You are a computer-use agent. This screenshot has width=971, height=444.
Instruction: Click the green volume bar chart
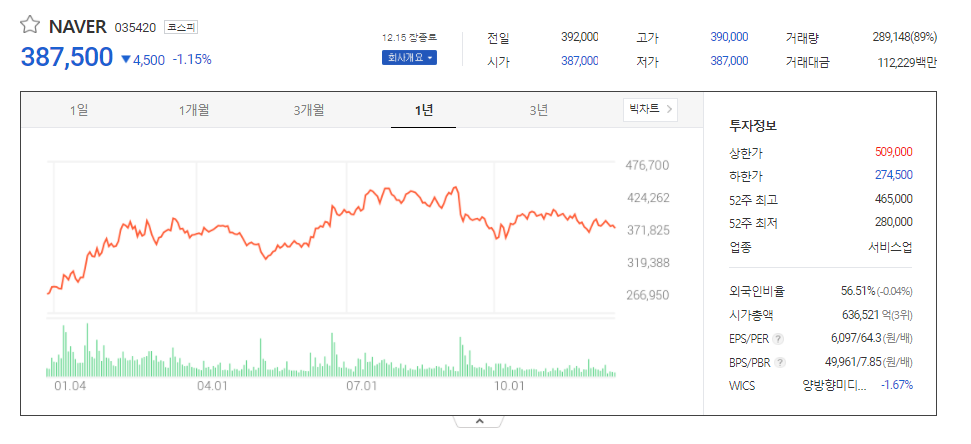point(331,350)
